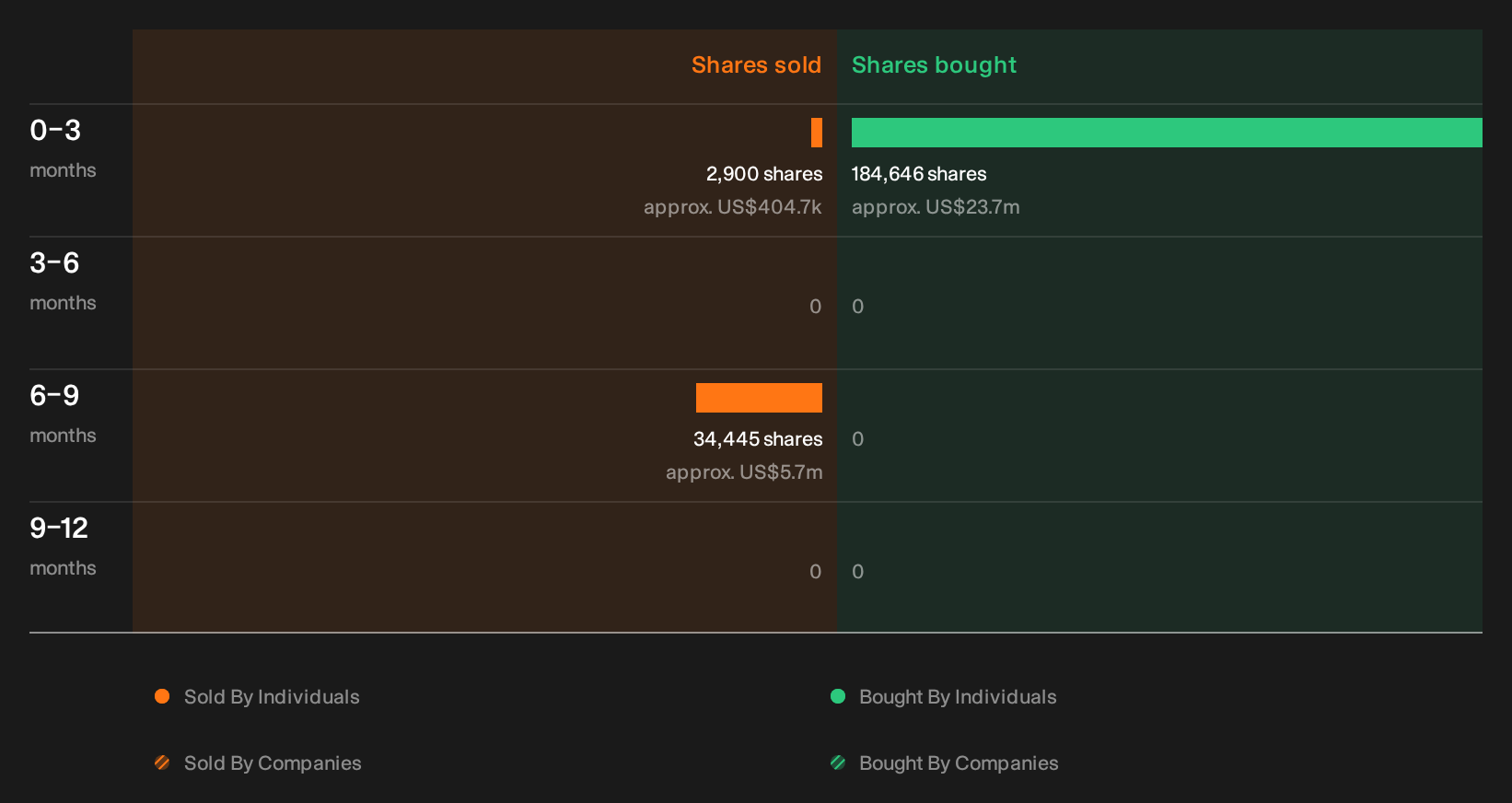Click the shares bought '0' in 9-12 months row
The image size is (1512, 803).
(858, 572)
